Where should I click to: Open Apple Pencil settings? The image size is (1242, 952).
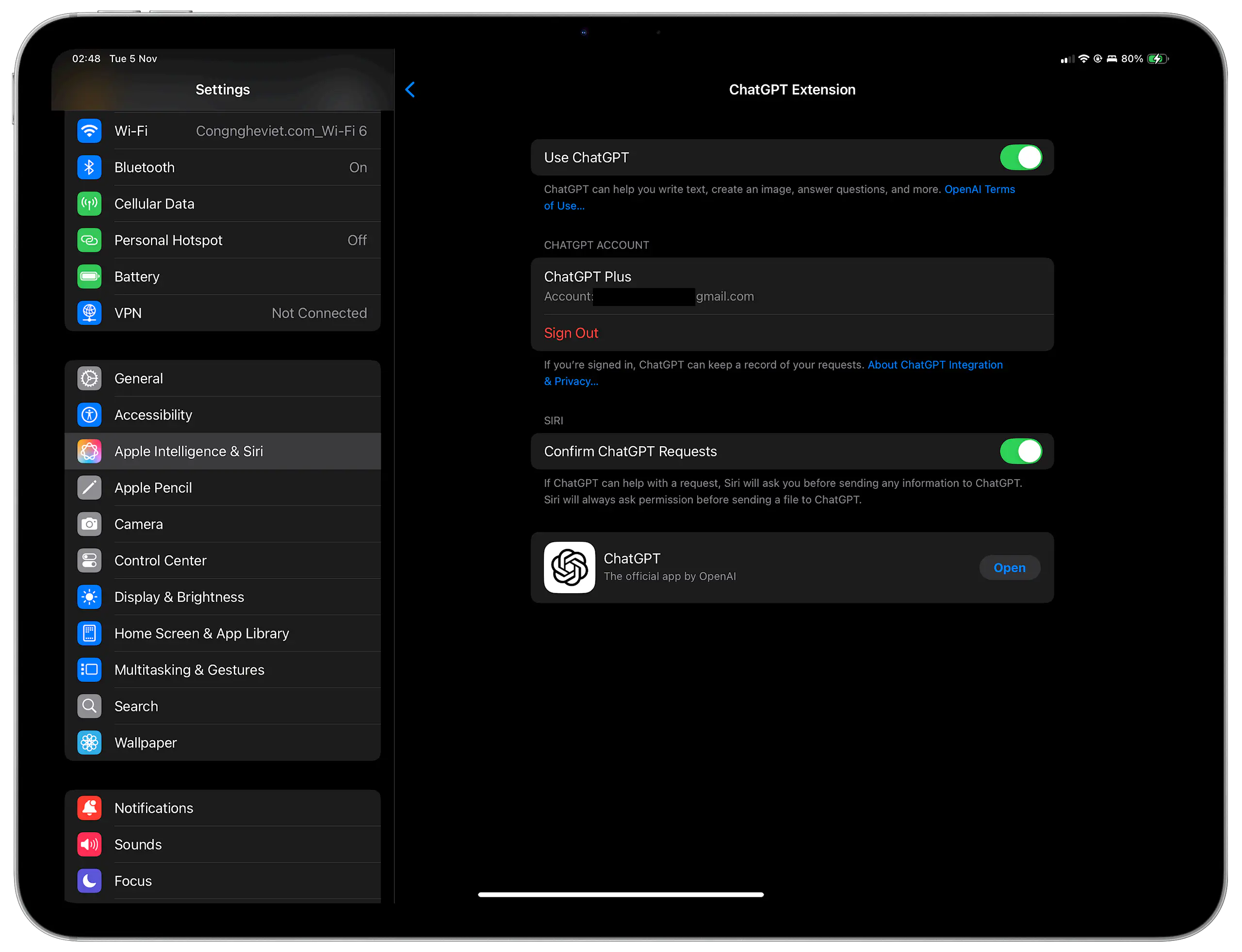223,488
